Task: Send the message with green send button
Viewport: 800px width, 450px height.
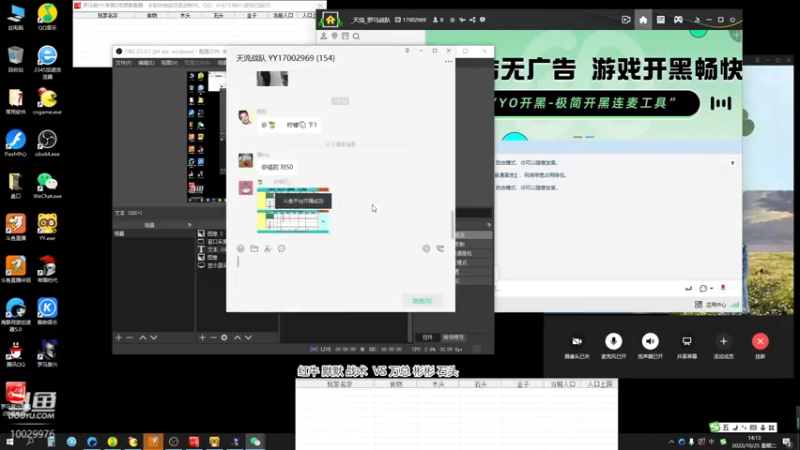Action: pos(422,301)
